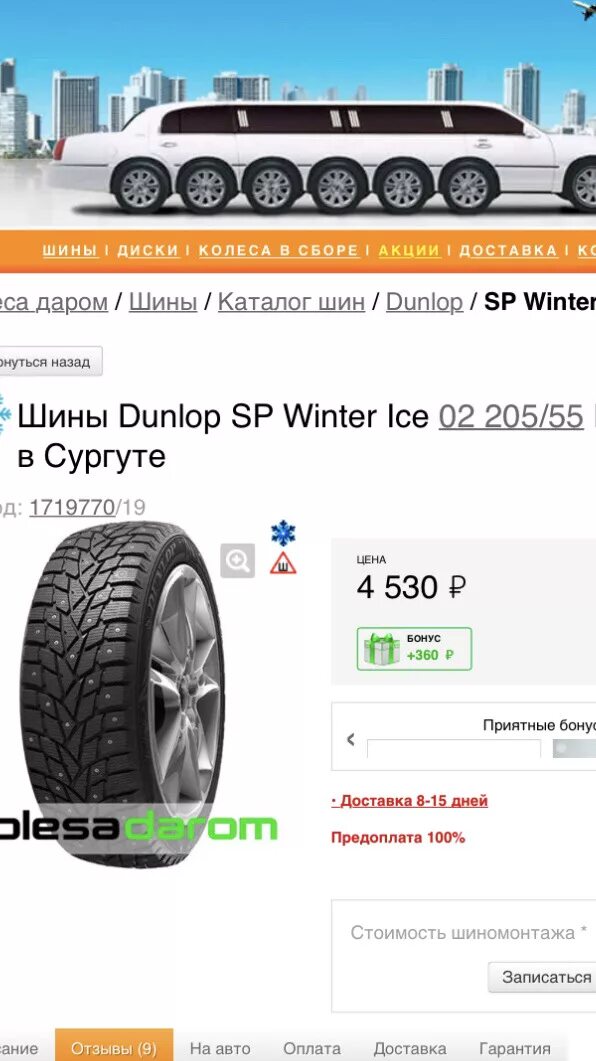
Task: Open the КОЛЕСА В СБОРЕ menu item
Action: (x=279, y=250)
